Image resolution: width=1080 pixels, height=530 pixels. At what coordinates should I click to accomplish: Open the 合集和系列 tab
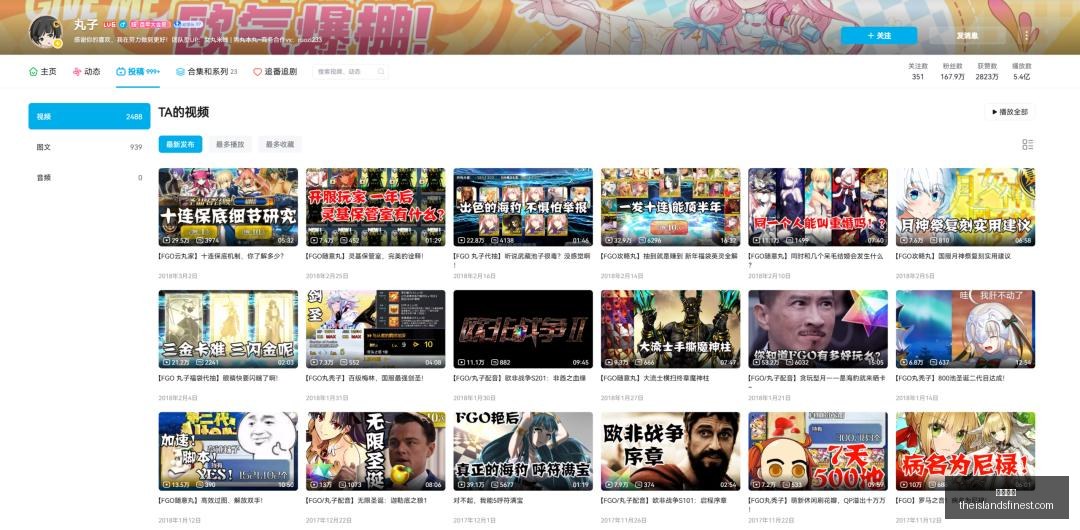click(207, 72)
